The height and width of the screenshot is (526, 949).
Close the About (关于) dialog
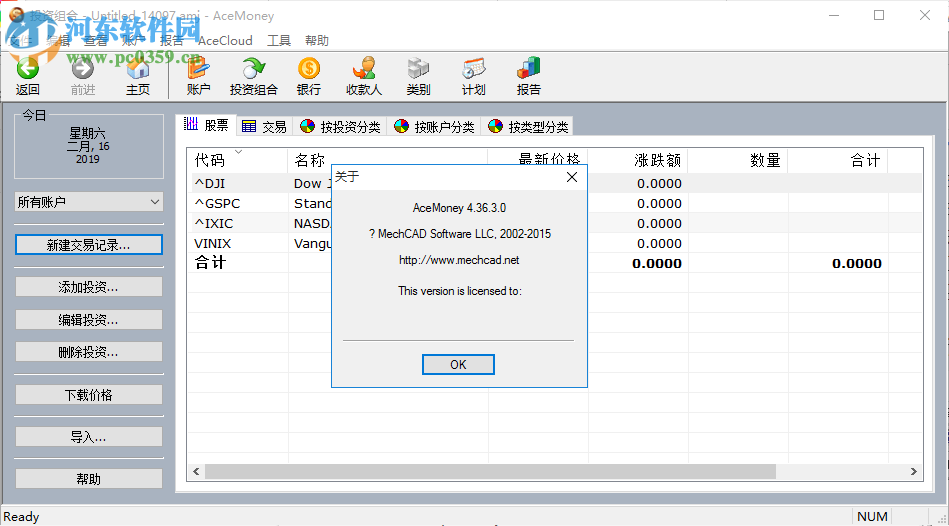tap(572, 177)
